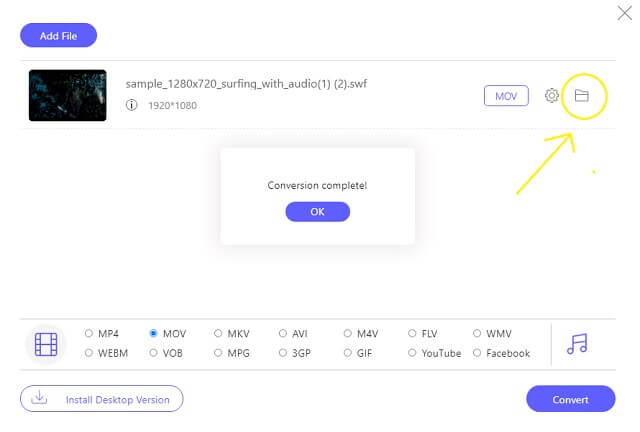Close the converter window with X
The width and height of the screenshot is (640, 432).
pos(626,13)
